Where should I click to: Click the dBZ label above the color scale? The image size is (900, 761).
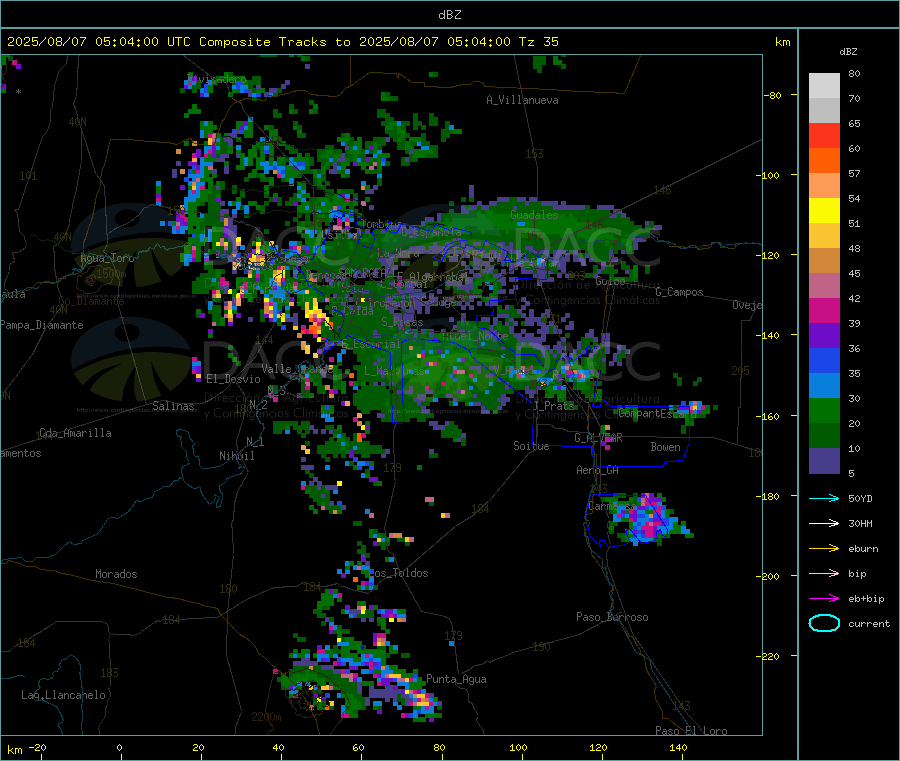coord(848,52)
